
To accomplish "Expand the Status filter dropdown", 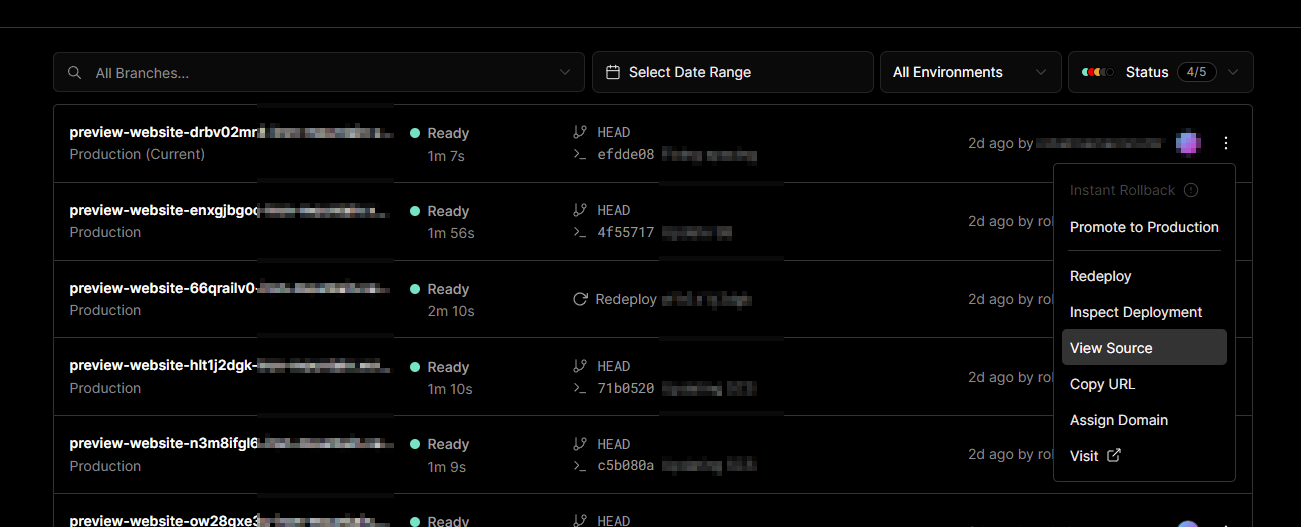I will (1233, 72).
